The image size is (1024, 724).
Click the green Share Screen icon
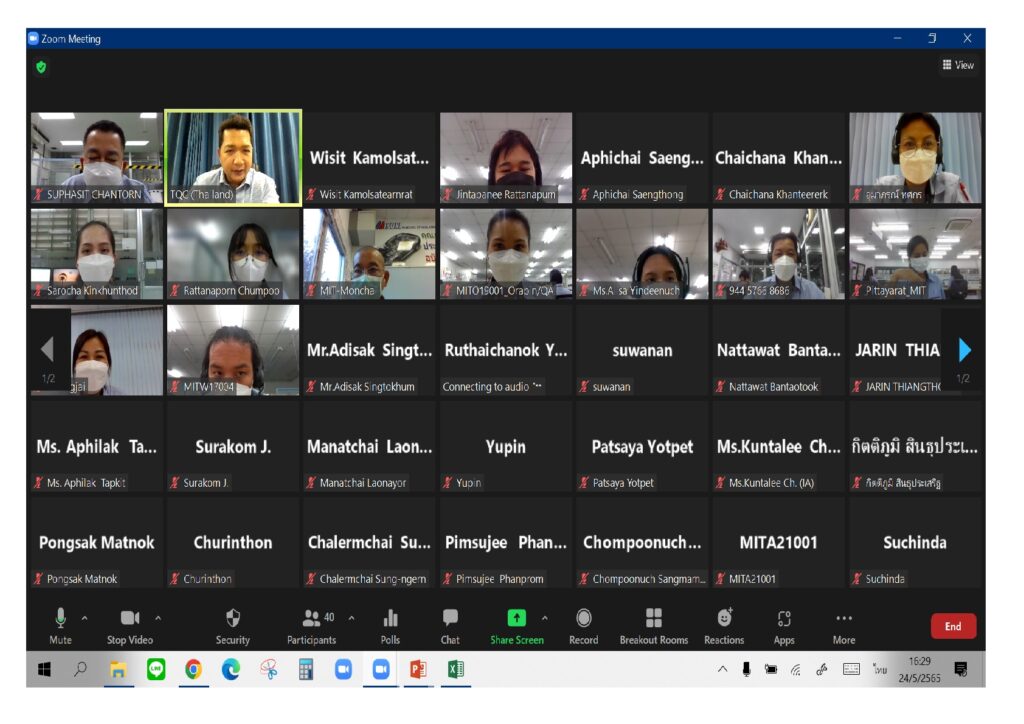pos(516,619)
